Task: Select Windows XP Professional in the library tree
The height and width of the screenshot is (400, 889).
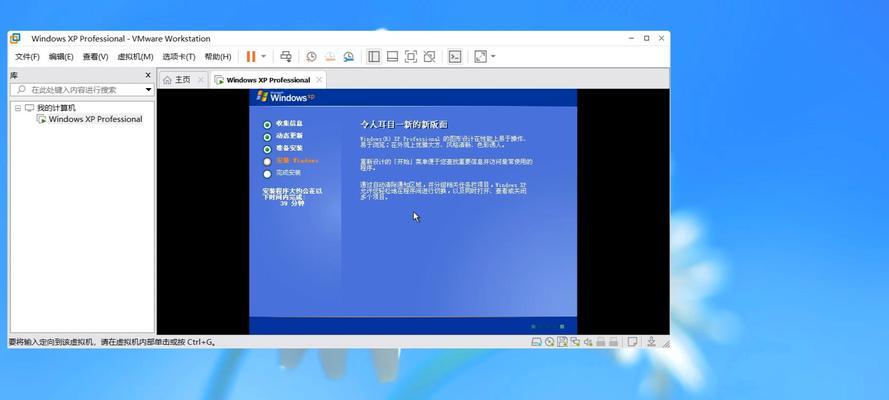Action: tap(95, 119)
